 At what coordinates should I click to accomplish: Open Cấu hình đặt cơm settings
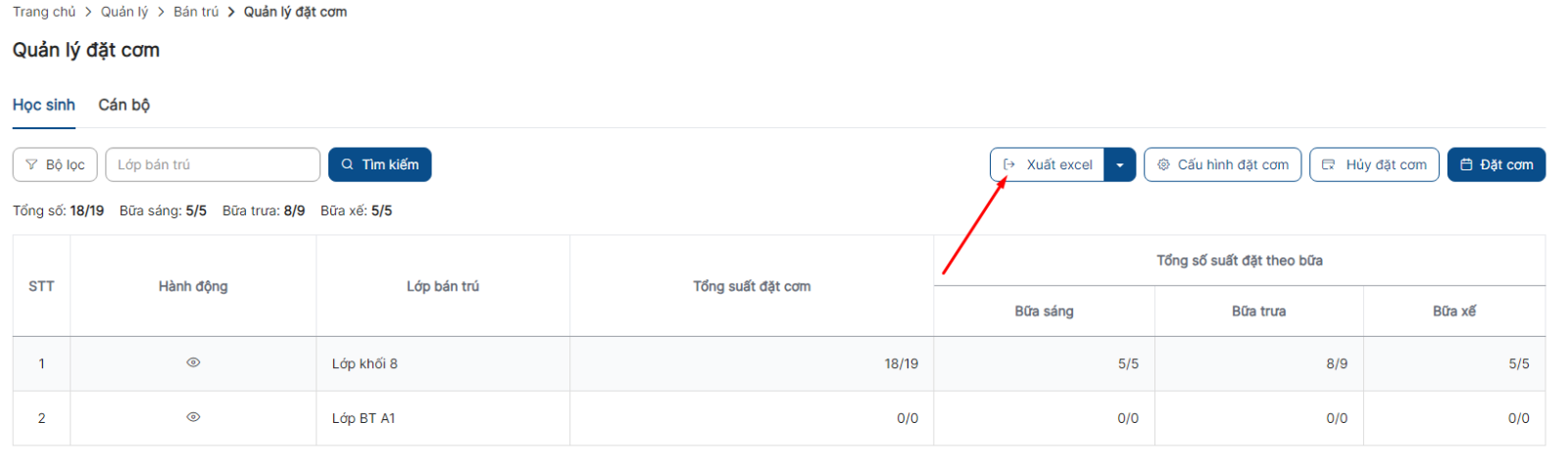(x=1222, y=164)
